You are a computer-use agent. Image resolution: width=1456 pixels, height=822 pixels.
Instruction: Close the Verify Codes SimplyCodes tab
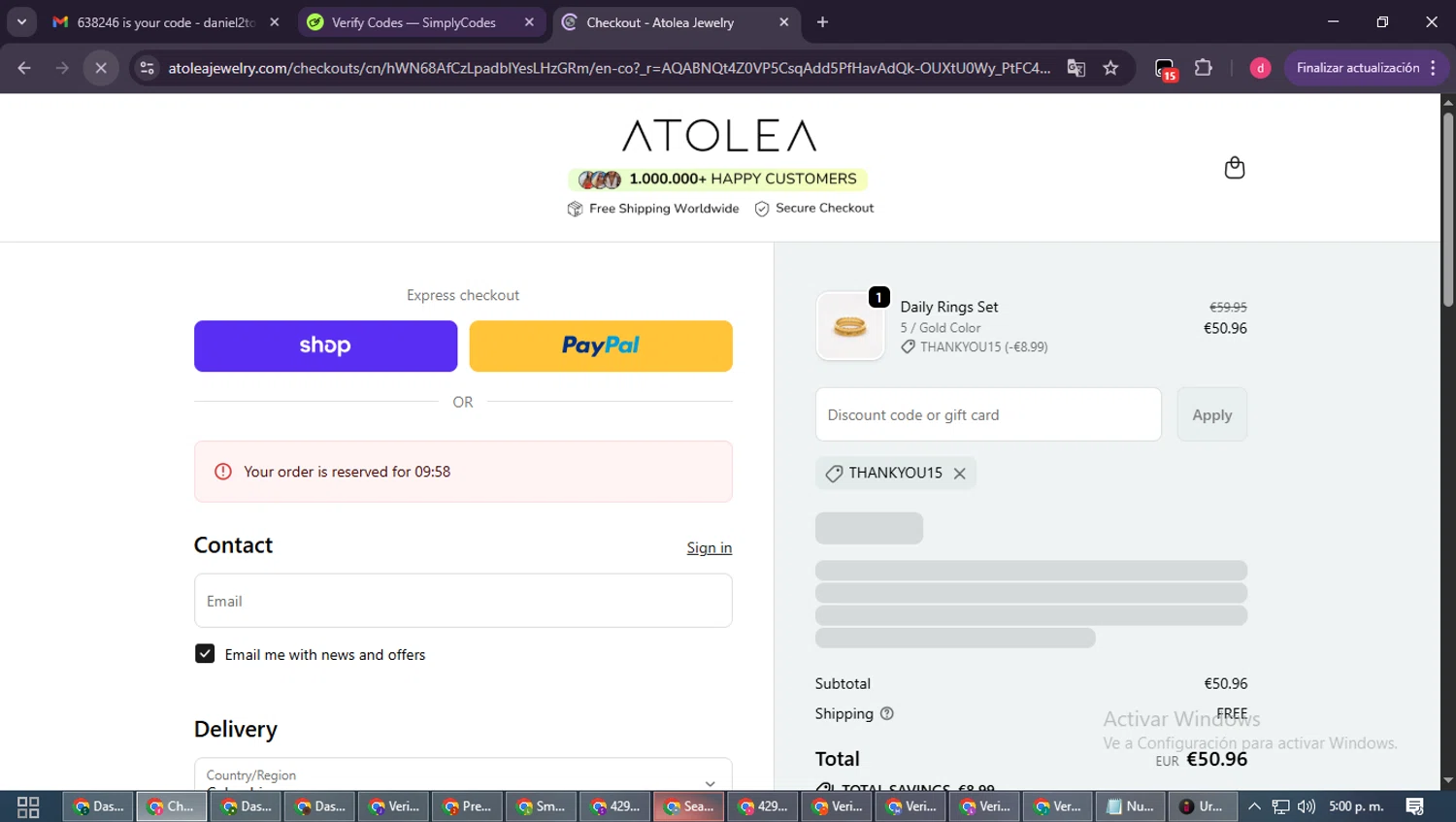click(x=529, y=22)
